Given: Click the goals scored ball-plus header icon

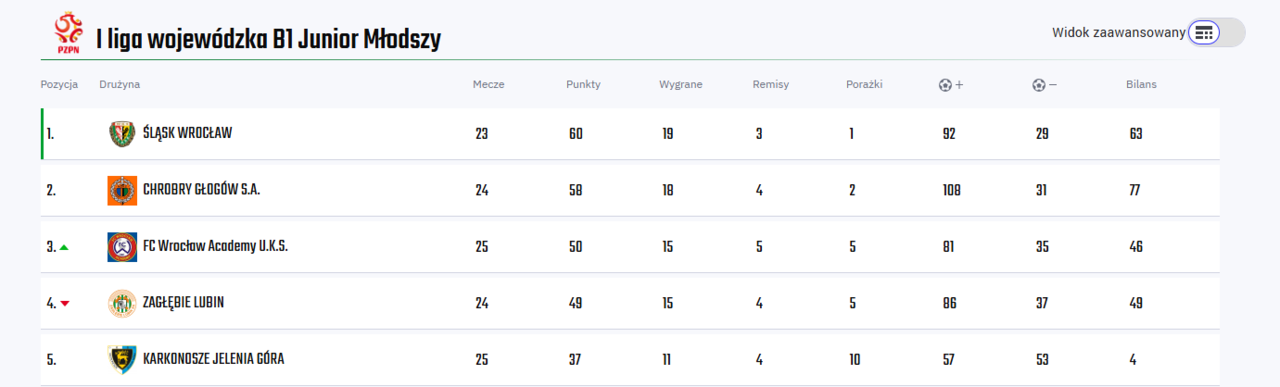Looking at the screenshot, I should point(951,85).
